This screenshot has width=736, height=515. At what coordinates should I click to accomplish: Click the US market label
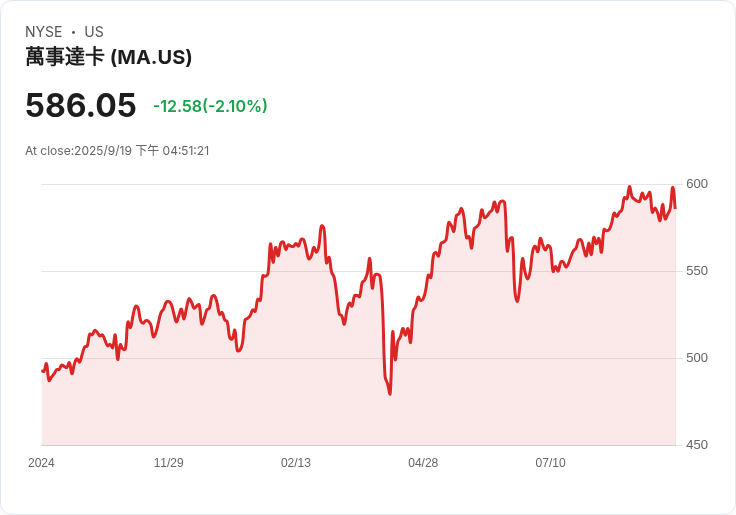click(x=94, y=32)
